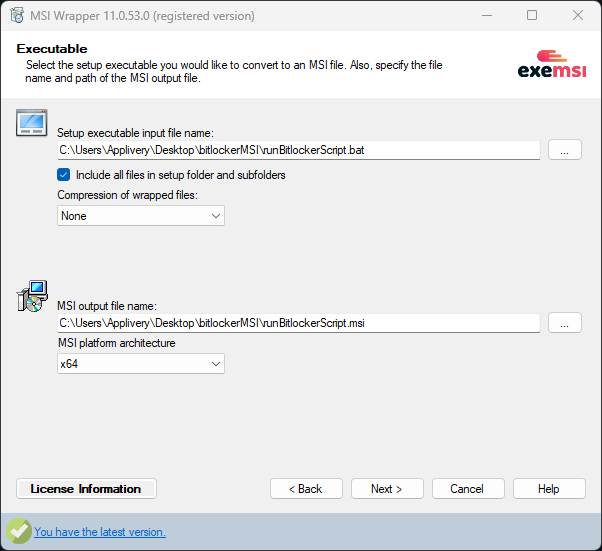The height and width of the screenshot is (551, 602).
Task: Follow the 'You have the latest version' link
Action: coord(100,532)
